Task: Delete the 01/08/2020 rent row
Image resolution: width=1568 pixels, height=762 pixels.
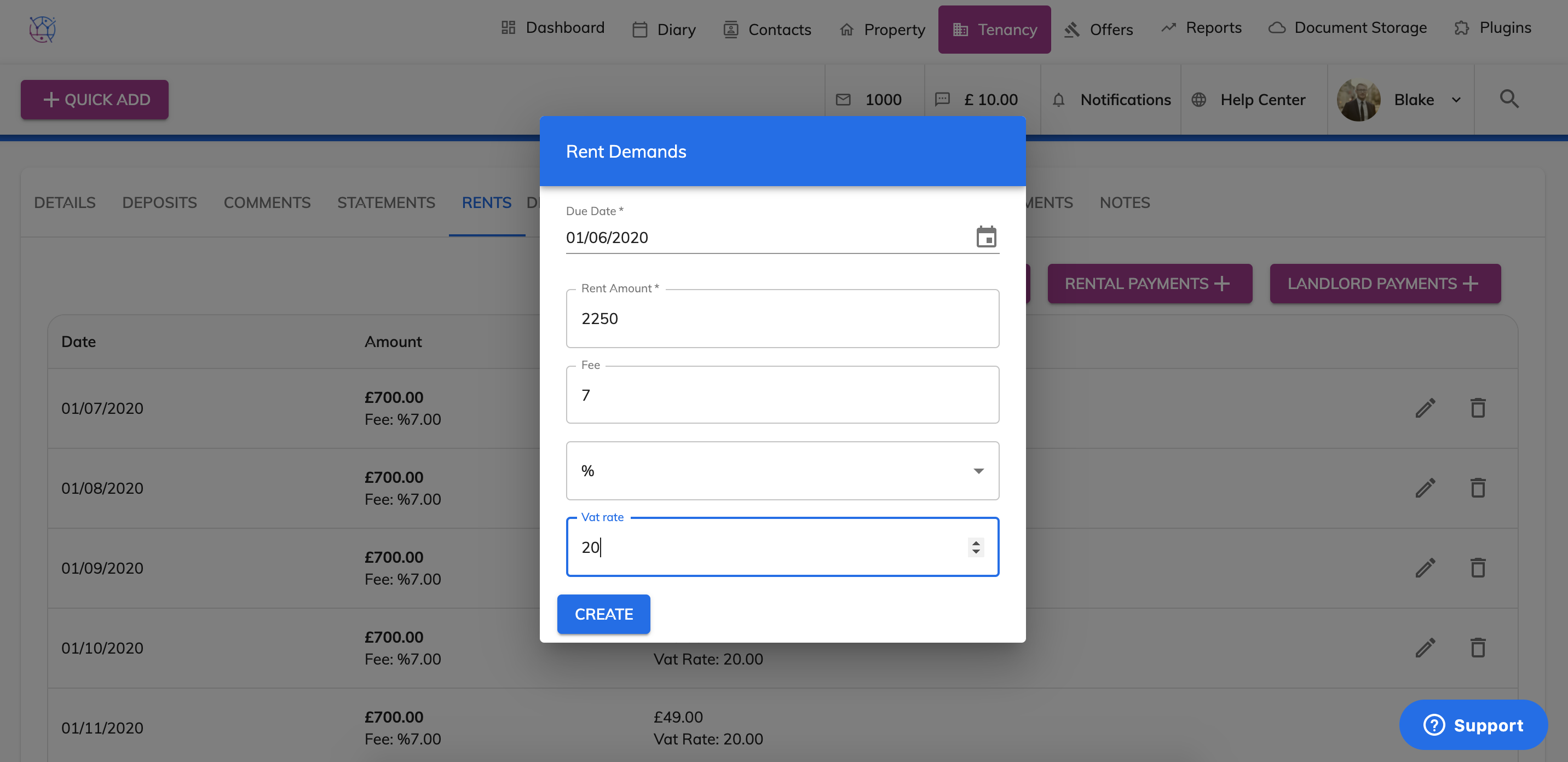Action: [x=1478, y=488]
